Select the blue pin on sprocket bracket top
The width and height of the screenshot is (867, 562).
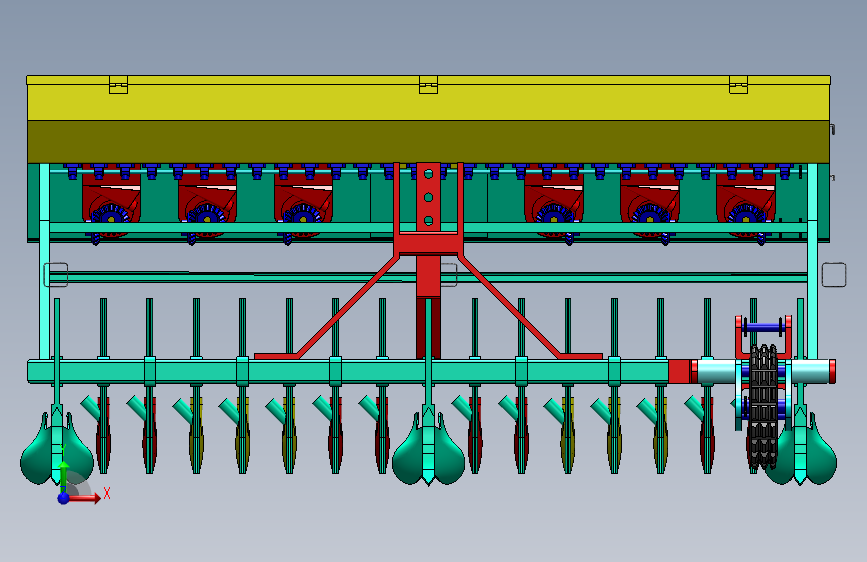(763, 327)
